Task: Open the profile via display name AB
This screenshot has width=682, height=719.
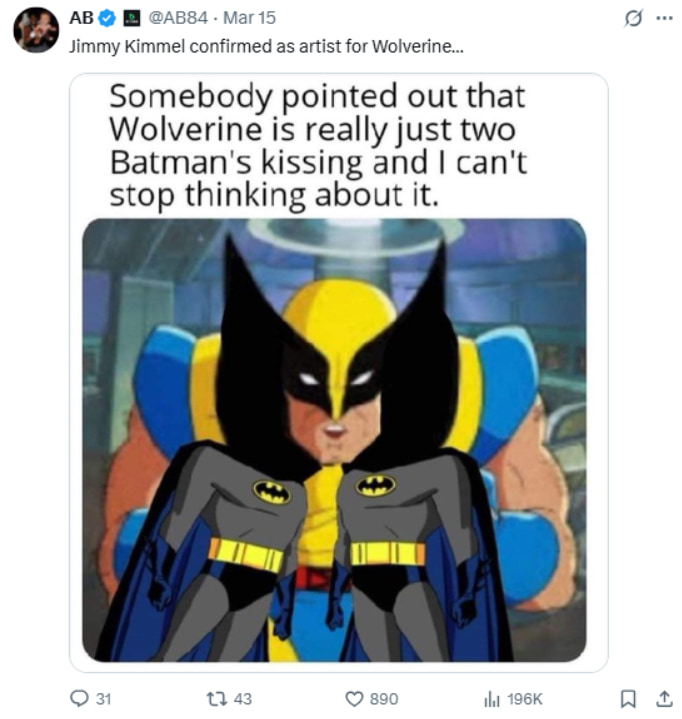Action: coord(81,18)
